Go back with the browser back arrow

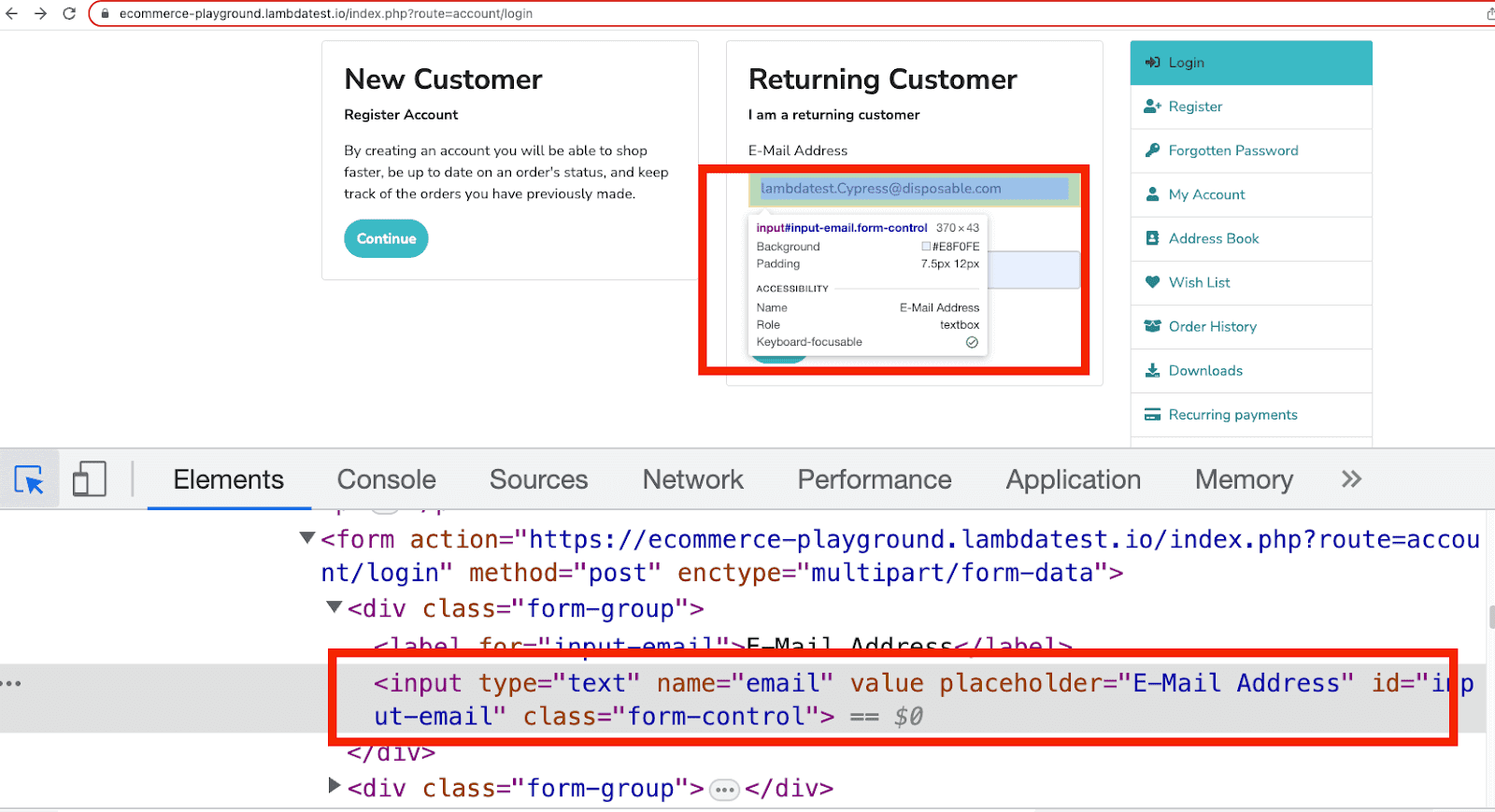click(x=11, y=14)
